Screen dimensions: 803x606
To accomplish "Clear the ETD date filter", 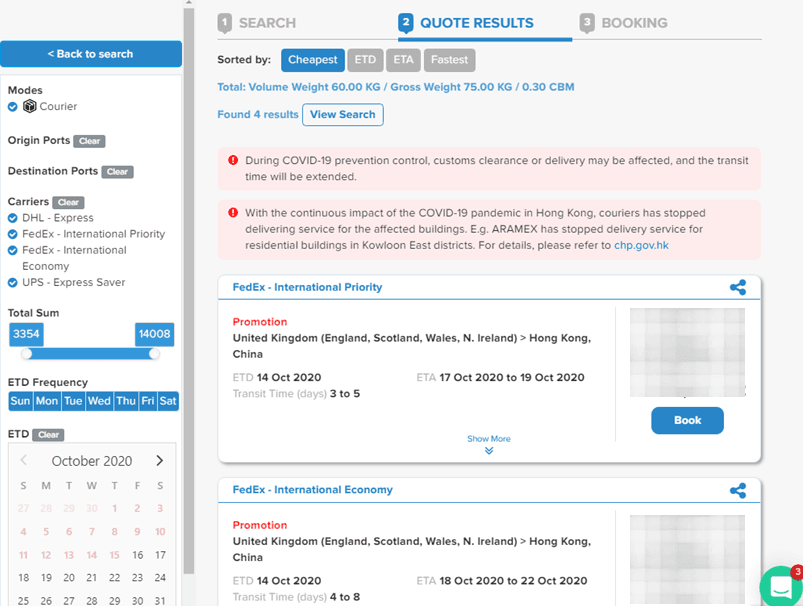I will (x=48, y=435).
